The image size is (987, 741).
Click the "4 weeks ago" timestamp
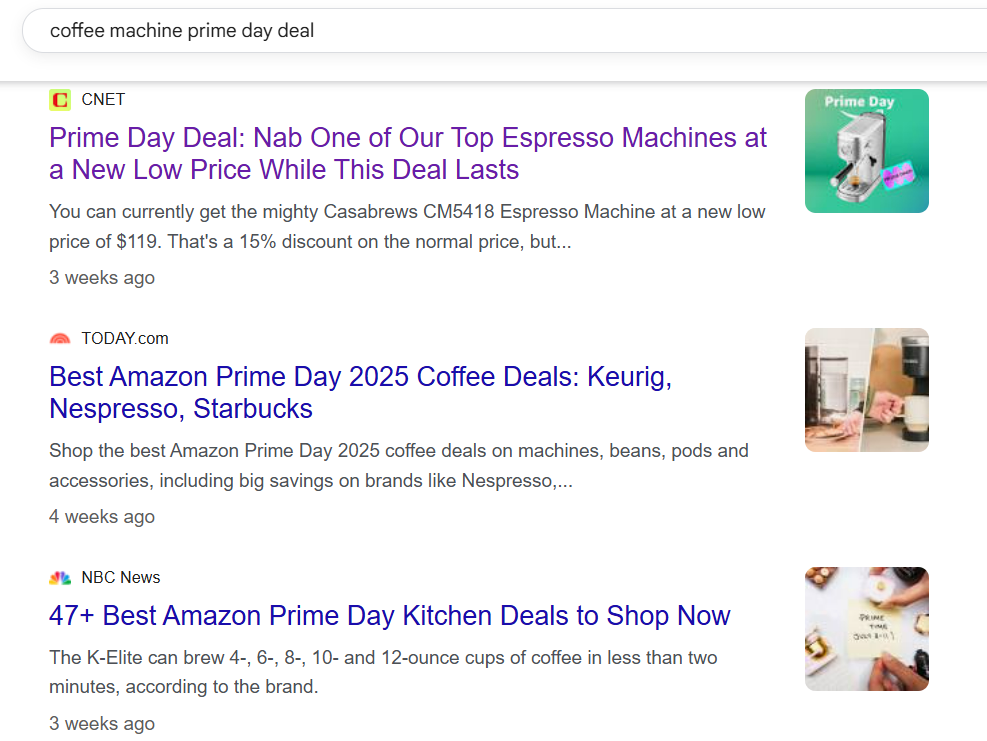tap(102, 516)
